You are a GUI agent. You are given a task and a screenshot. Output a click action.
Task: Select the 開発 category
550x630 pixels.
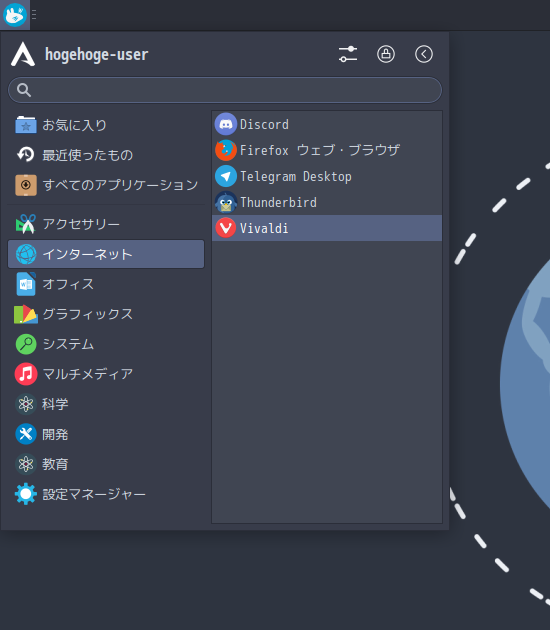pos(106,434)
